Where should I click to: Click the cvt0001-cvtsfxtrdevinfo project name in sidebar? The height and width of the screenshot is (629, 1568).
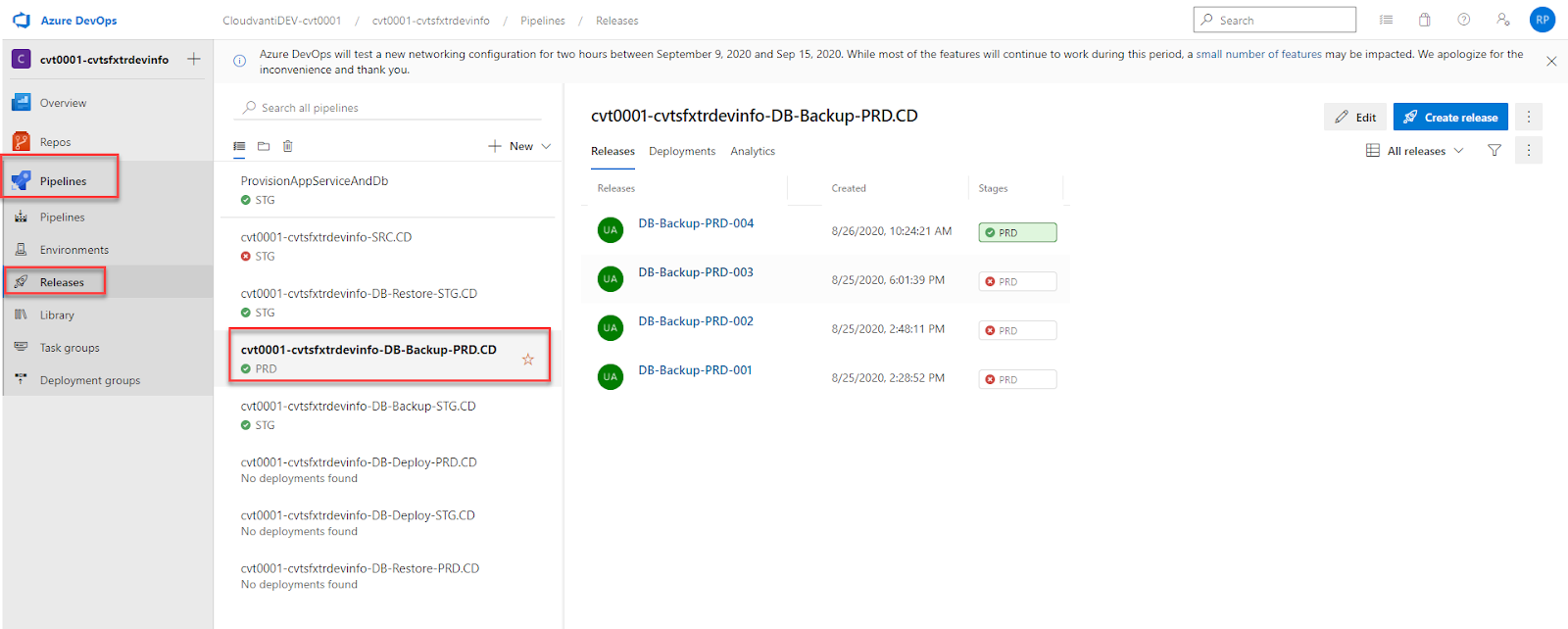pyautogui.click(x=104, y=60)
